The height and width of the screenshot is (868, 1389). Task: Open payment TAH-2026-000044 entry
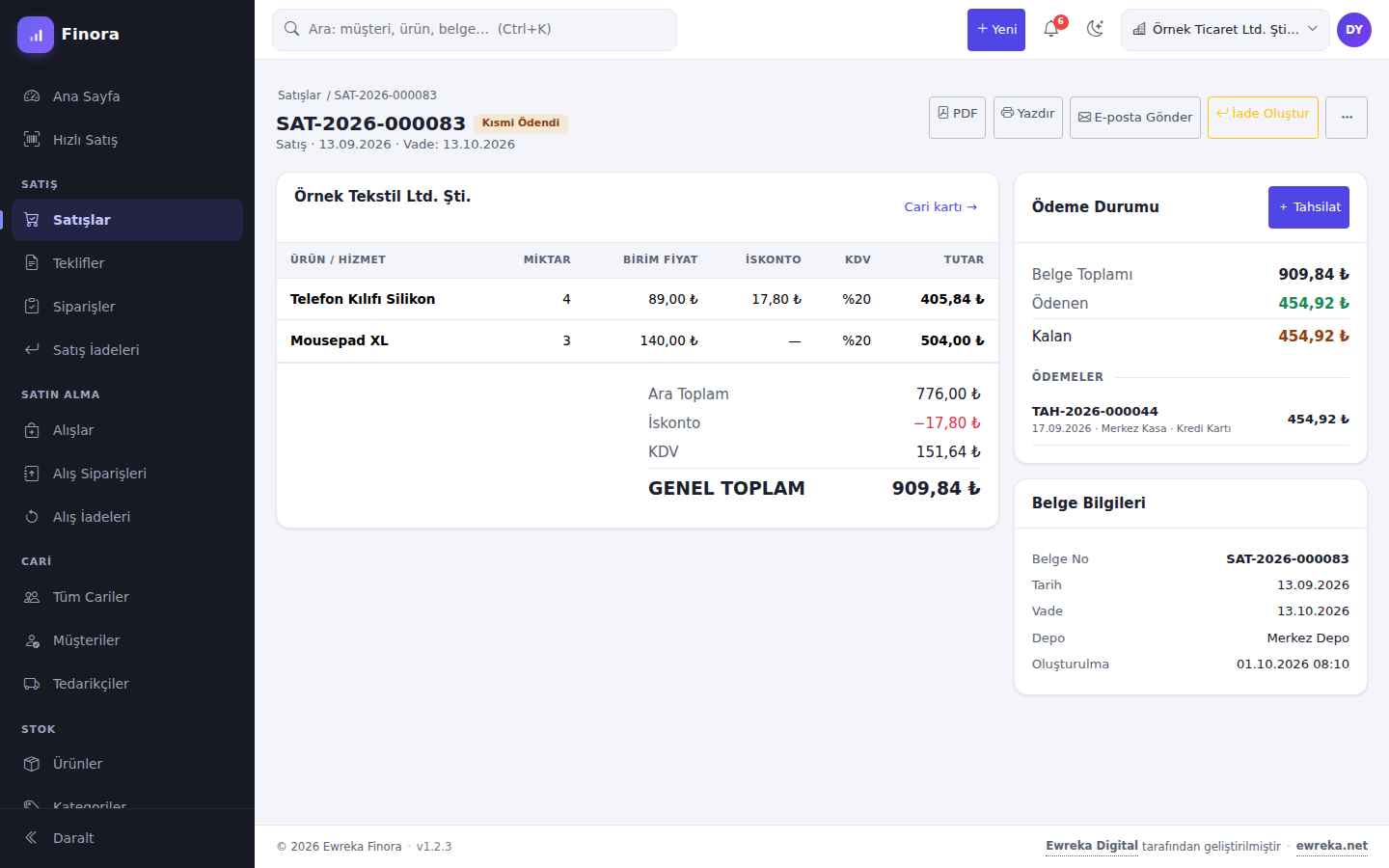point(1190,420)
